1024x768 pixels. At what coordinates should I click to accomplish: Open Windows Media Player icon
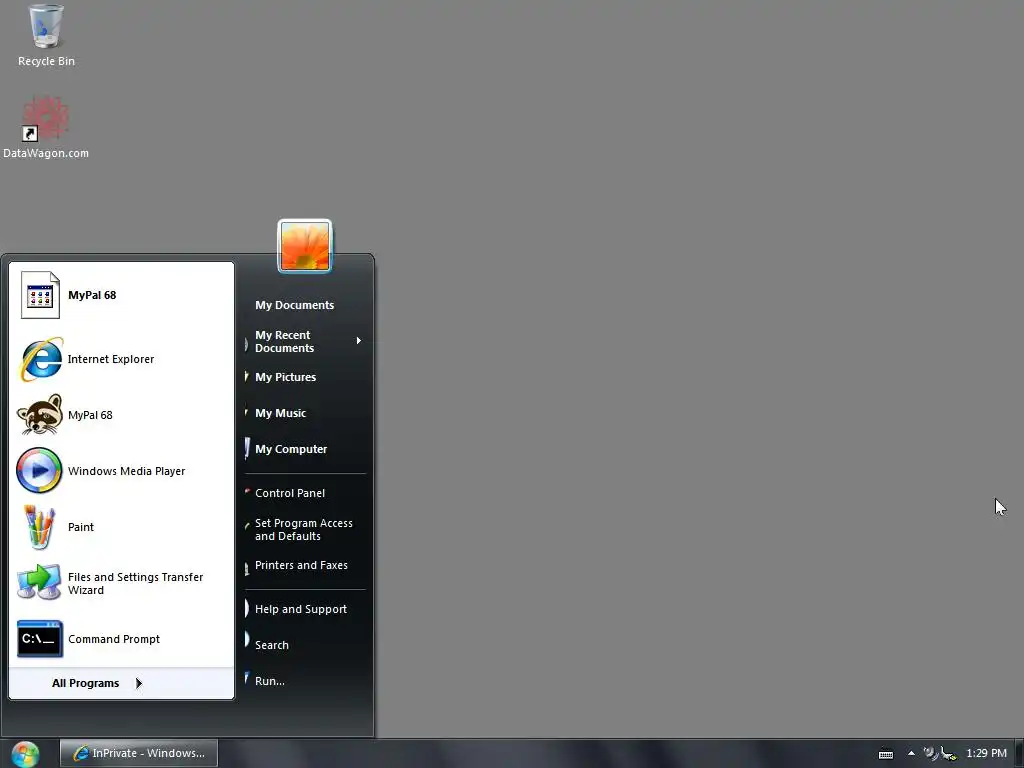coord(39,470)
